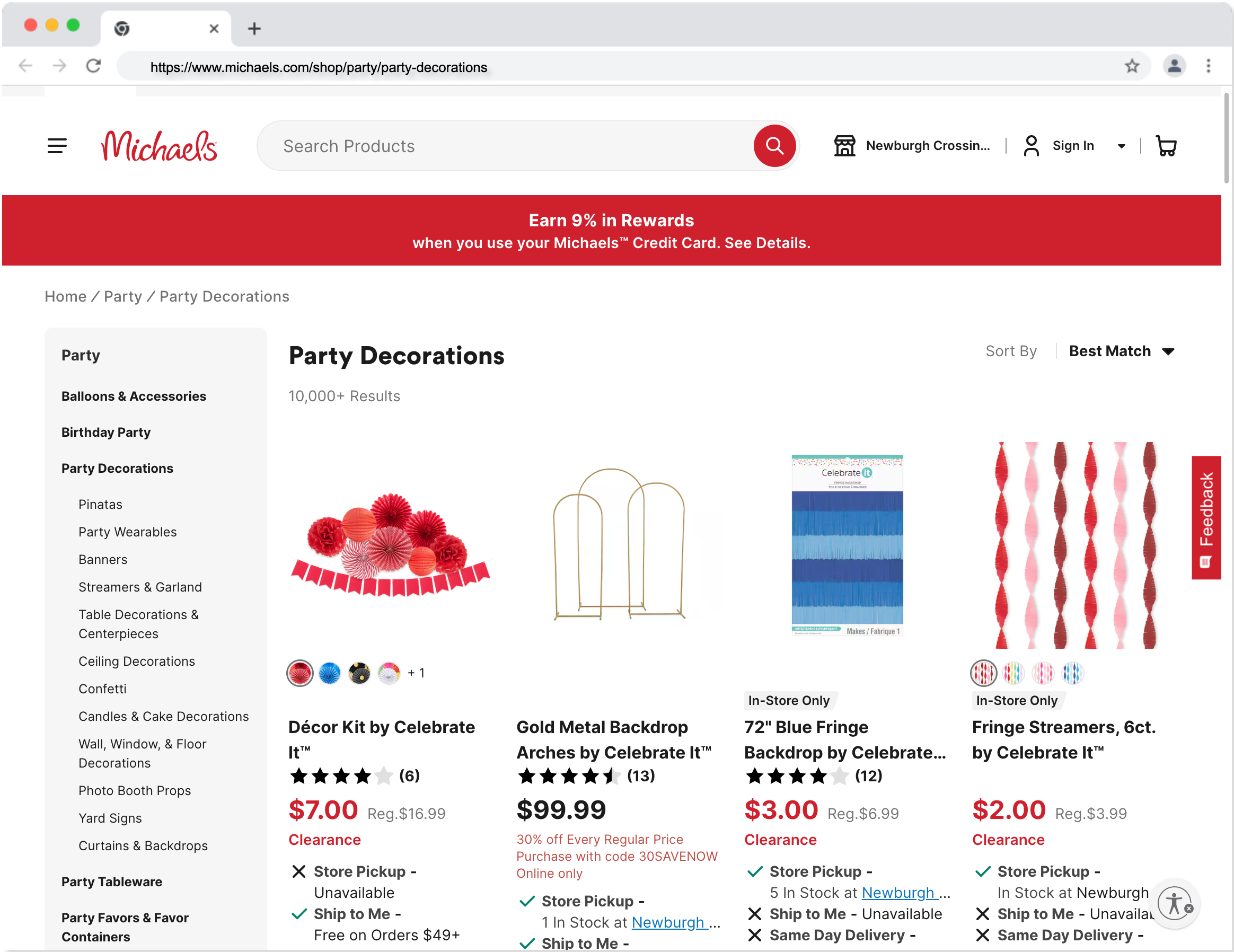Image resolution: width=1234 pixels, height=952 pixels.
Task: Click the Michaels logo
Action: pyautogui.click(x=159, y=146)
